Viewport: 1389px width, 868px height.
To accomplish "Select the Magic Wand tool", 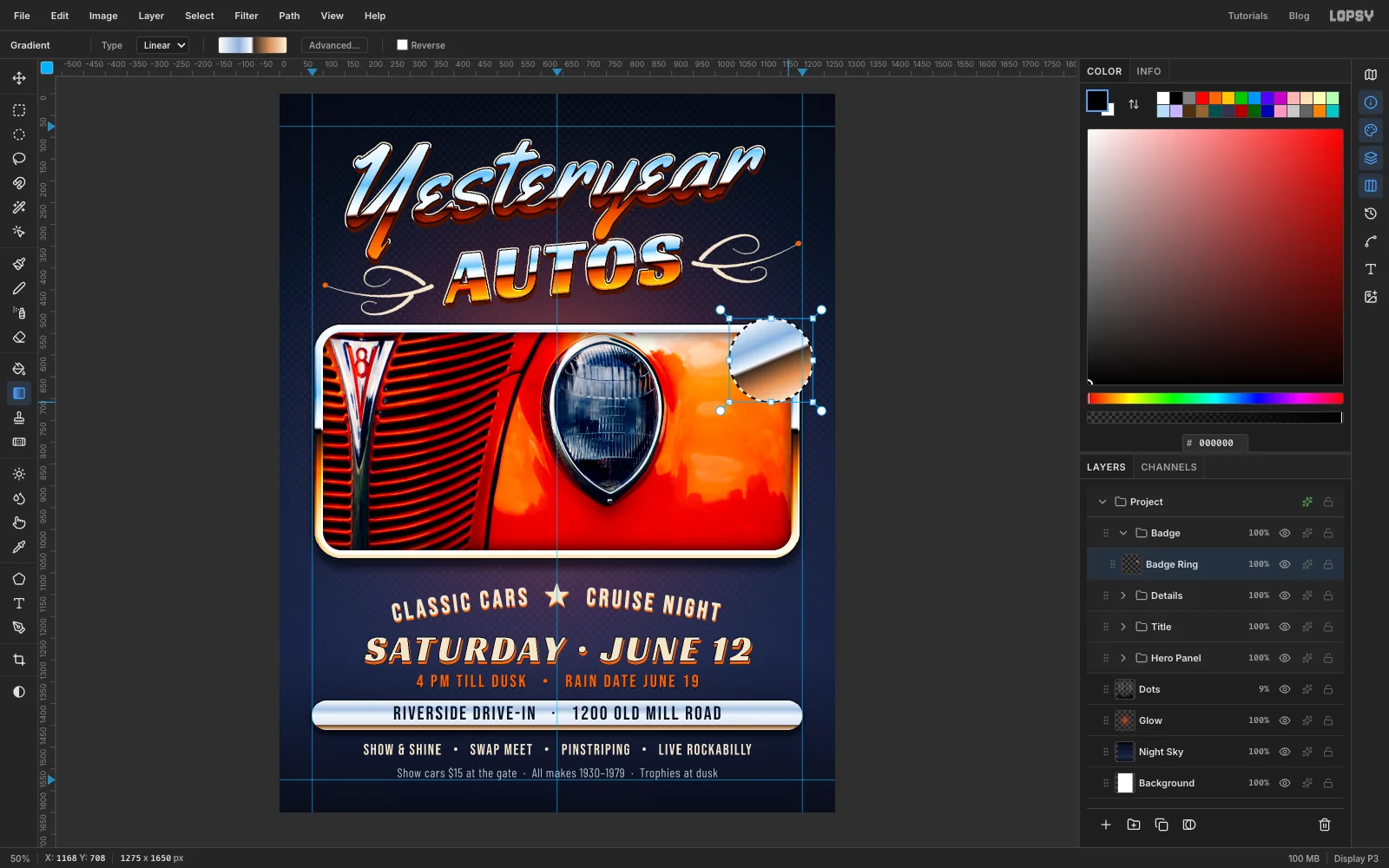I will [x=19, y=207].
